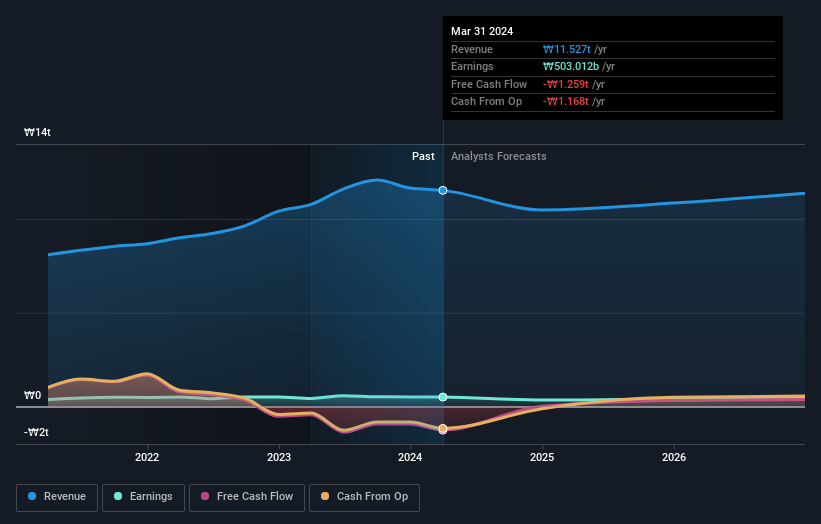The width and height of the screenshot is (821, 524).
Task: Click the Cash From Op data point marker
Action: [443, 429]
